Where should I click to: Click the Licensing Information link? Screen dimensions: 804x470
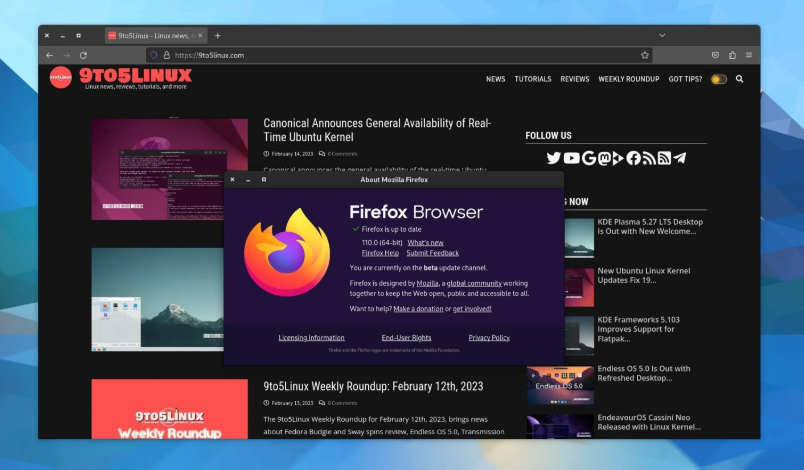311,338
